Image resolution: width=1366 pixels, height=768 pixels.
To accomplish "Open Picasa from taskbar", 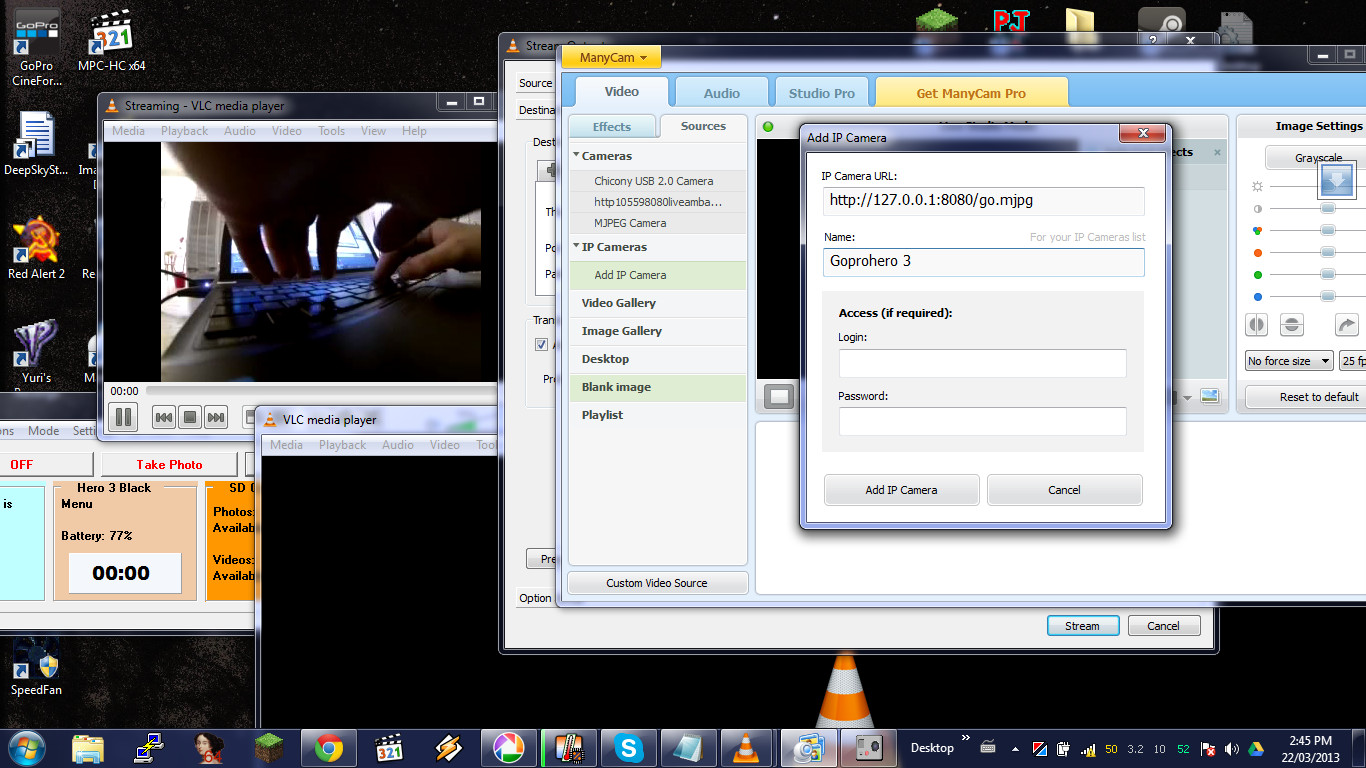I will (509, 748).
